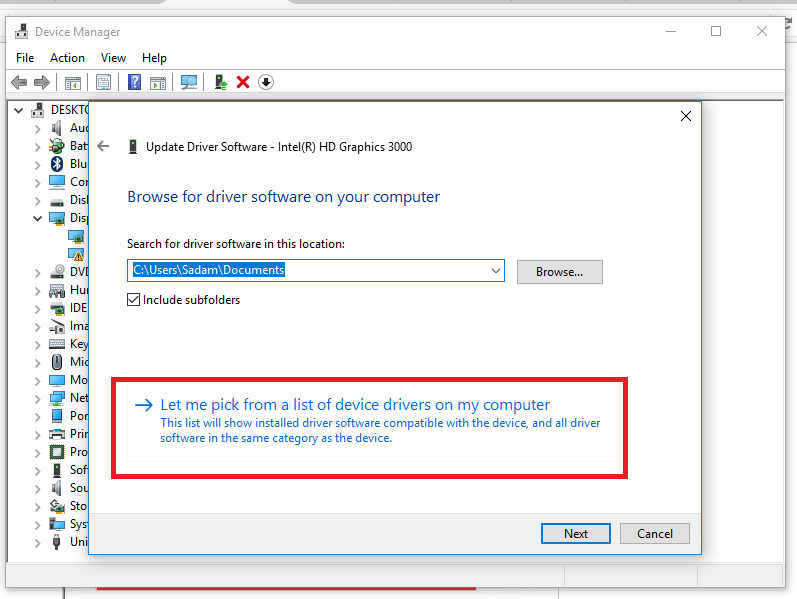Image resolution: width=797 pixels, height=599 pixels.
Task: Expand the Sound node chevron
Action: [x=37, y=489]
